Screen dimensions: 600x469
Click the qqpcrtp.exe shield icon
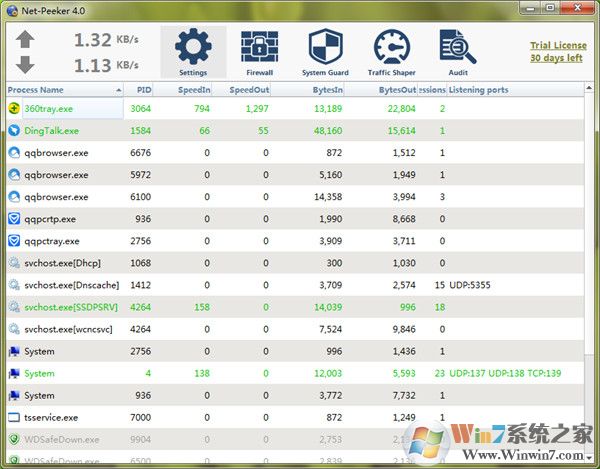[x=14, y=219]
